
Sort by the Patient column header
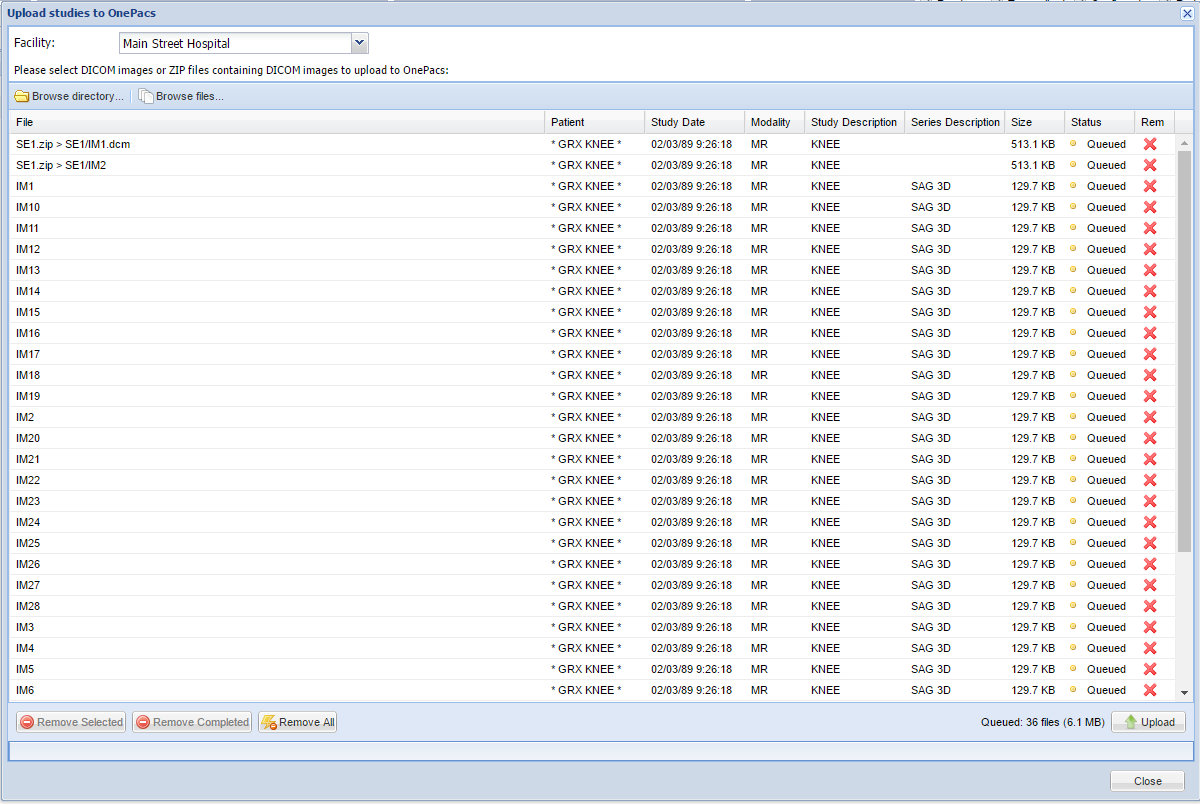pyautogui.click(x=568, y=122)
